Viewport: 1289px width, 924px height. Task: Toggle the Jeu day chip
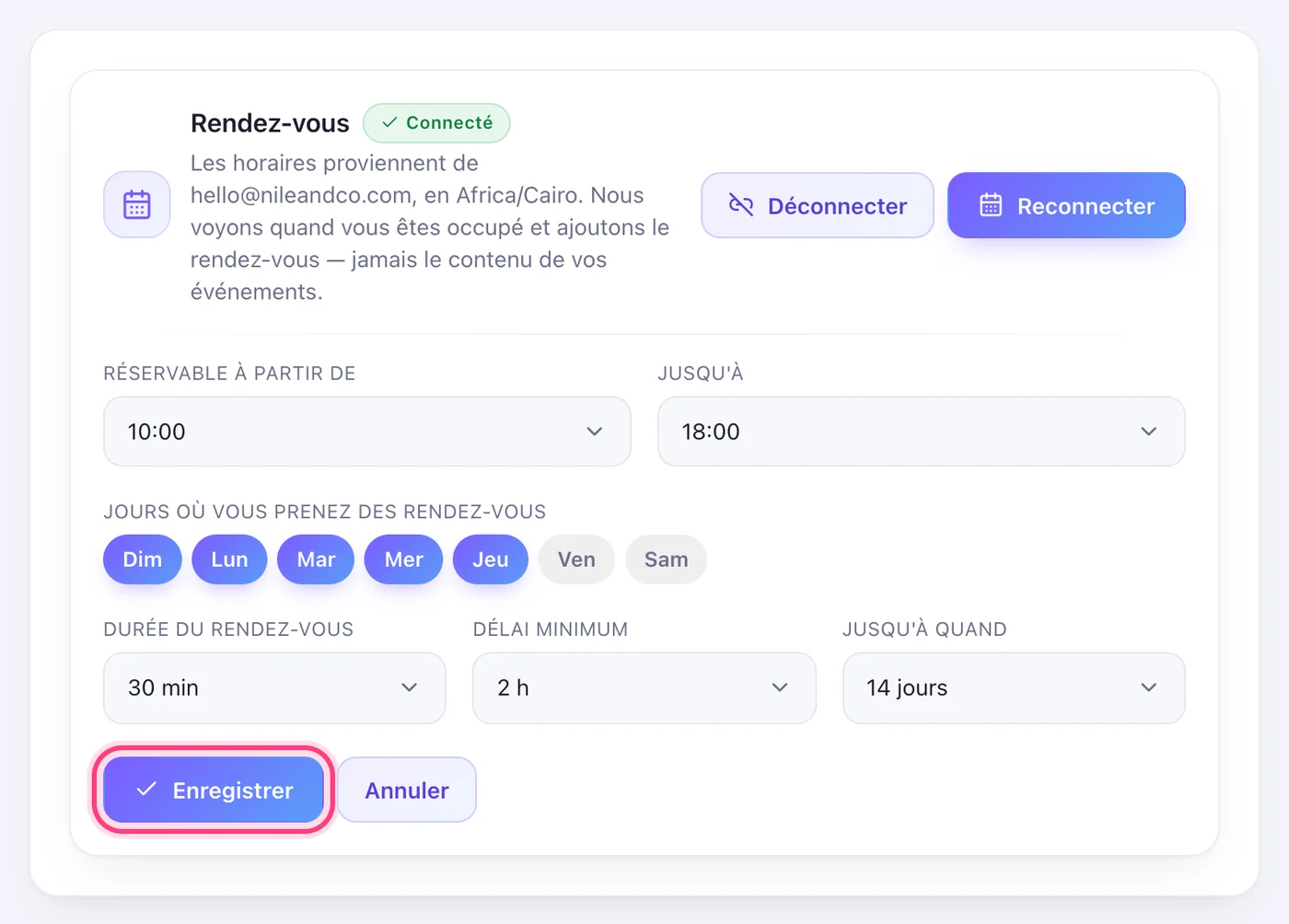point(491,560)
